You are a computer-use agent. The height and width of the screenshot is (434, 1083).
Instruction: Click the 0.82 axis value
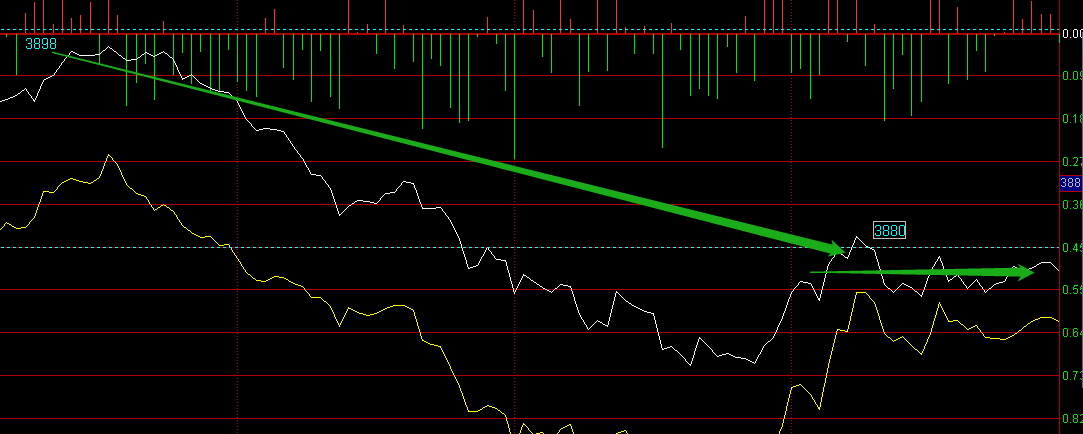tap(1073, 419)
